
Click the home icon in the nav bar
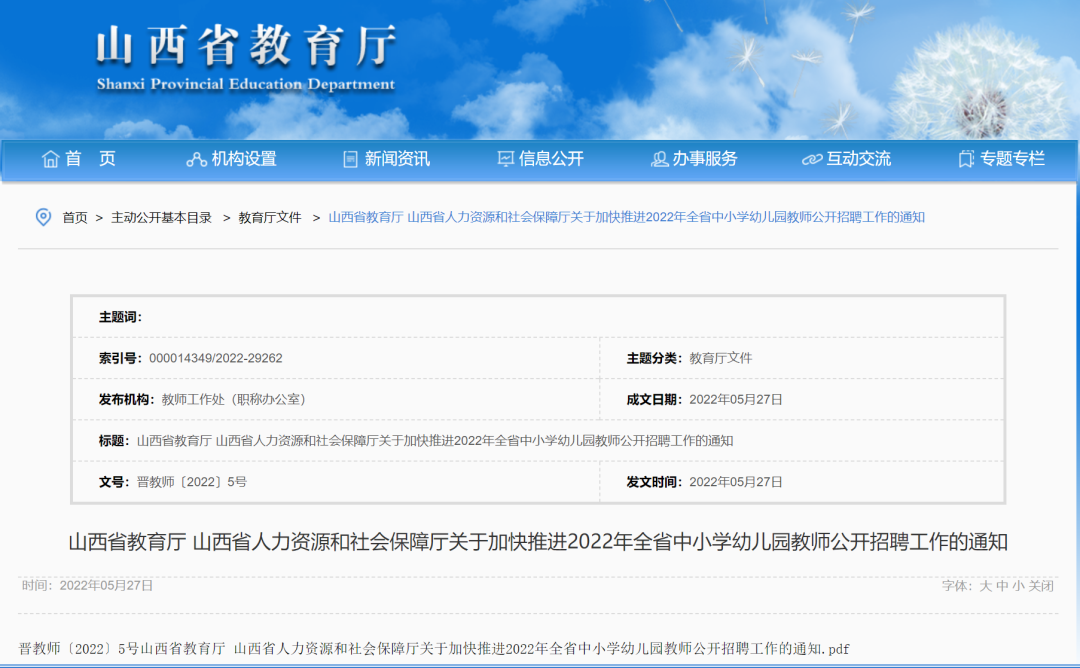click(50, 159)
